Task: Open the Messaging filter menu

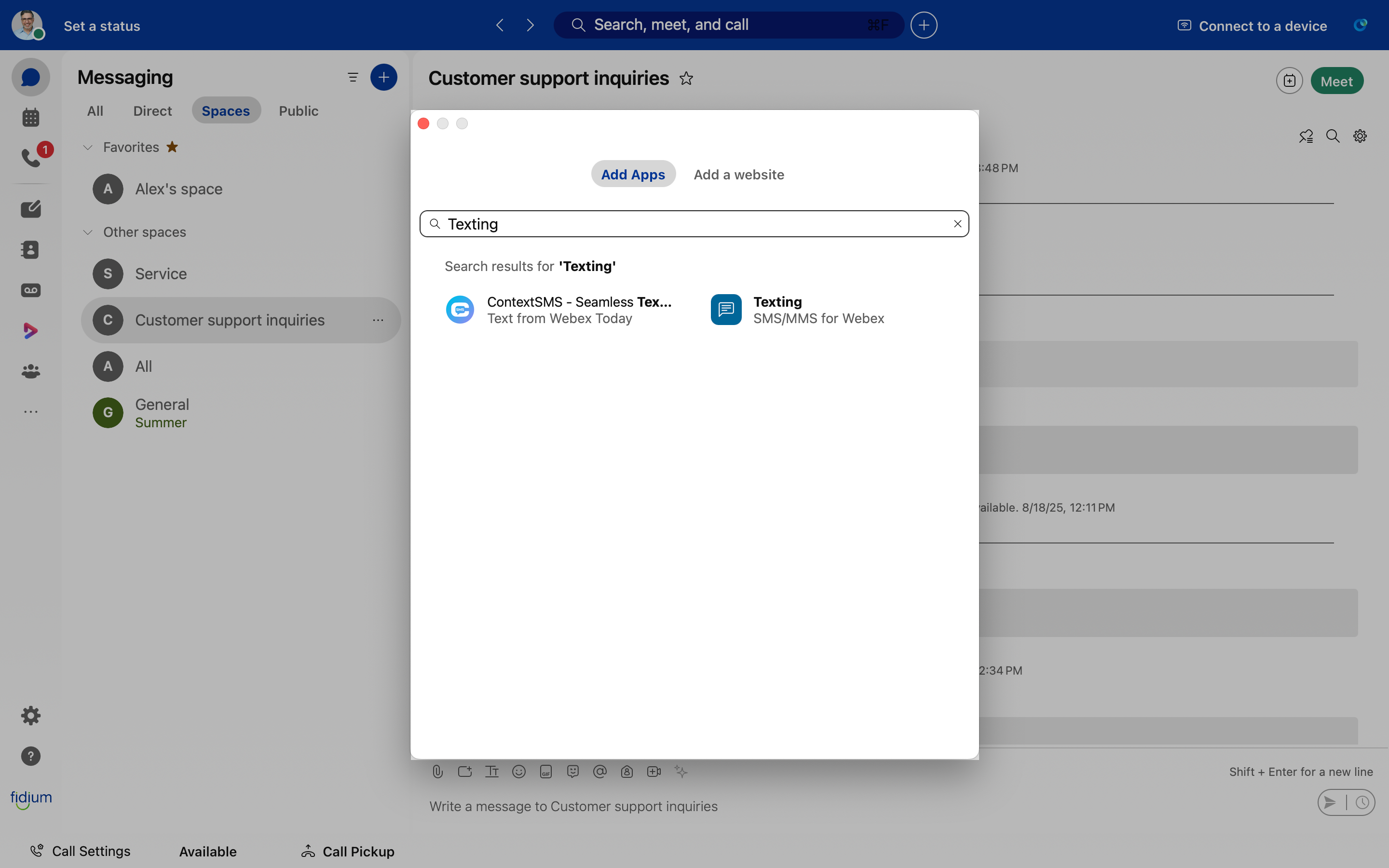Action: (353, 77)
